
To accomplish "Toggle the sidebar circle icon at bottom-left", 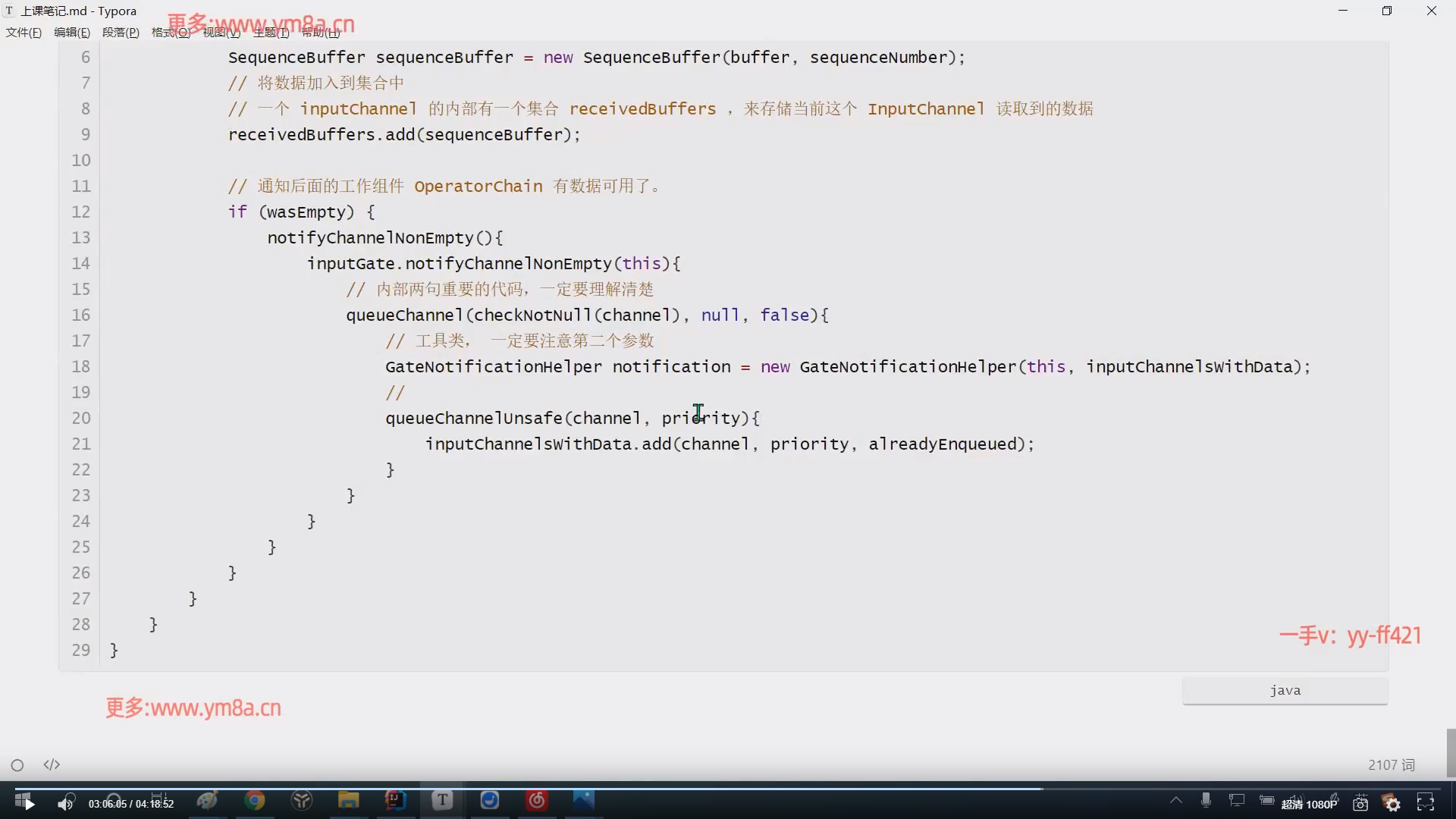I will [17, 765].
